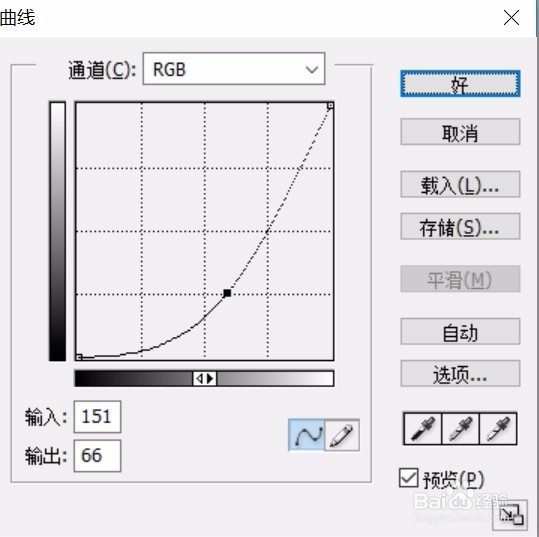This screenshot has width=539, height=537.
Task: Select the top-right endpoint of the curve
Action: 330,106
